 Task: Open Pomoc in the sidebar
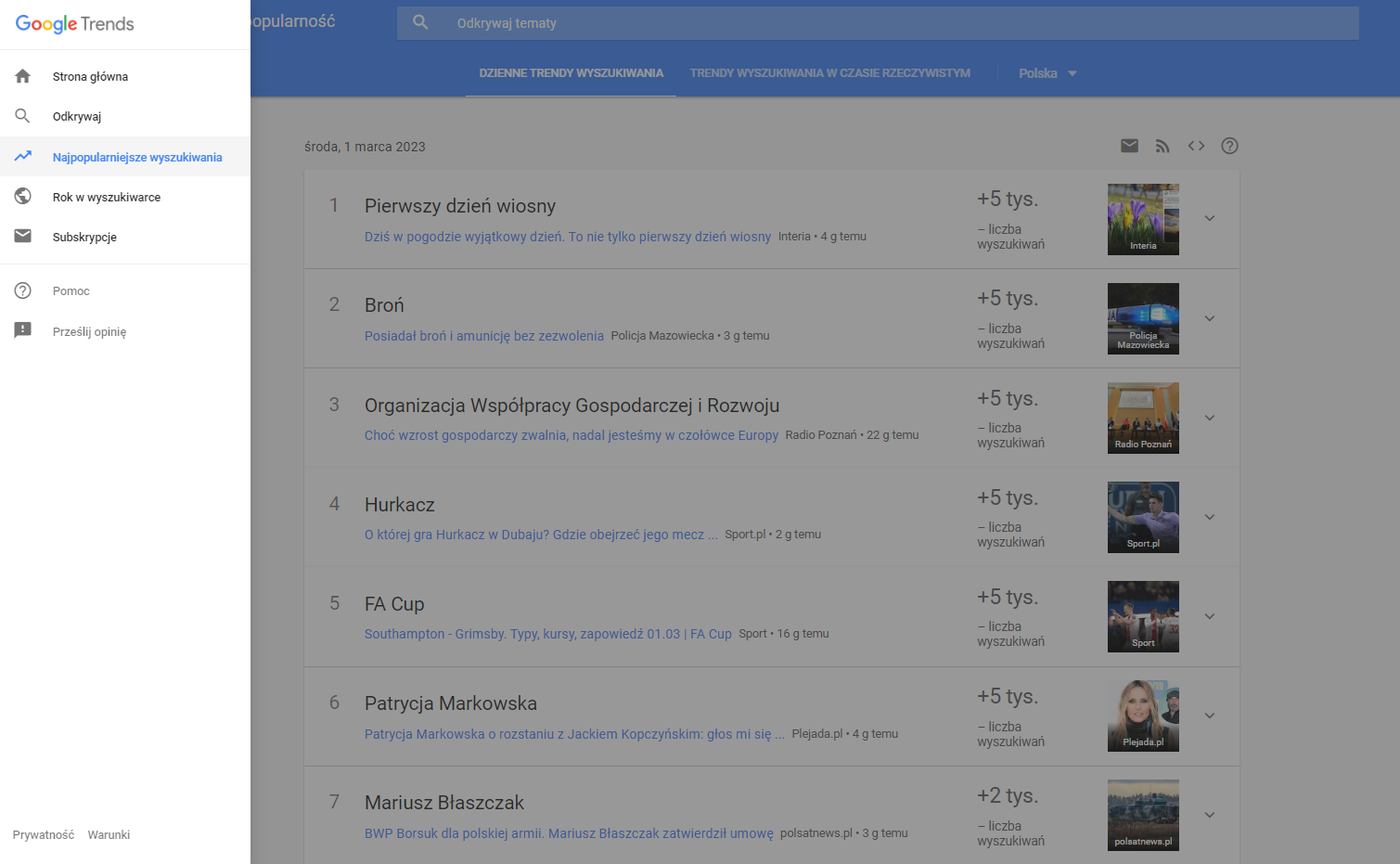(125, 290)
